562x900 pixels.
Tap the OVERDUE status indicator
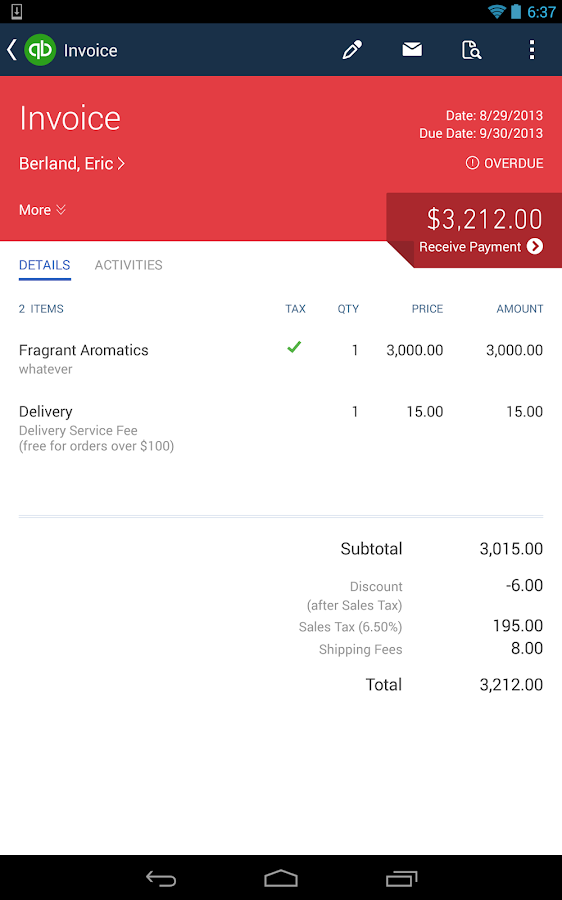tap(504, 163)
